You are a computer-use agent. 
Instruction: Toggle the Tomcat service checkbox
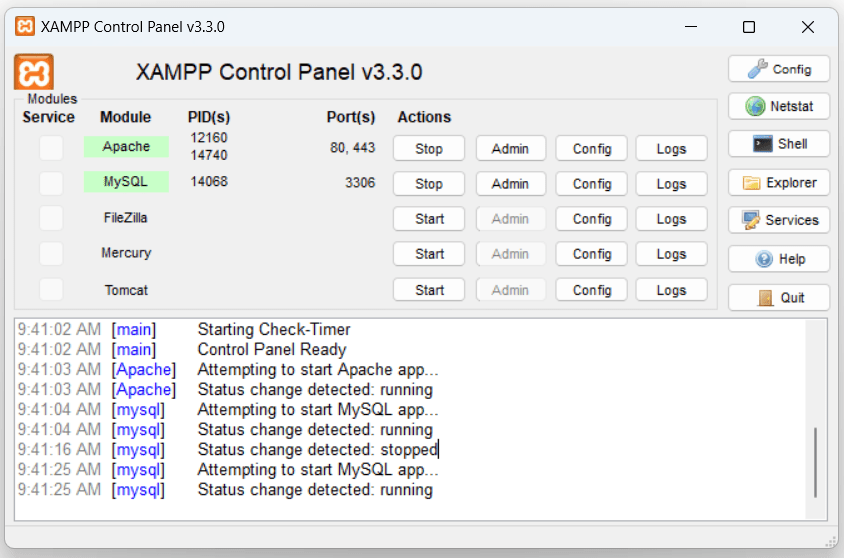(x=51, y=289)
